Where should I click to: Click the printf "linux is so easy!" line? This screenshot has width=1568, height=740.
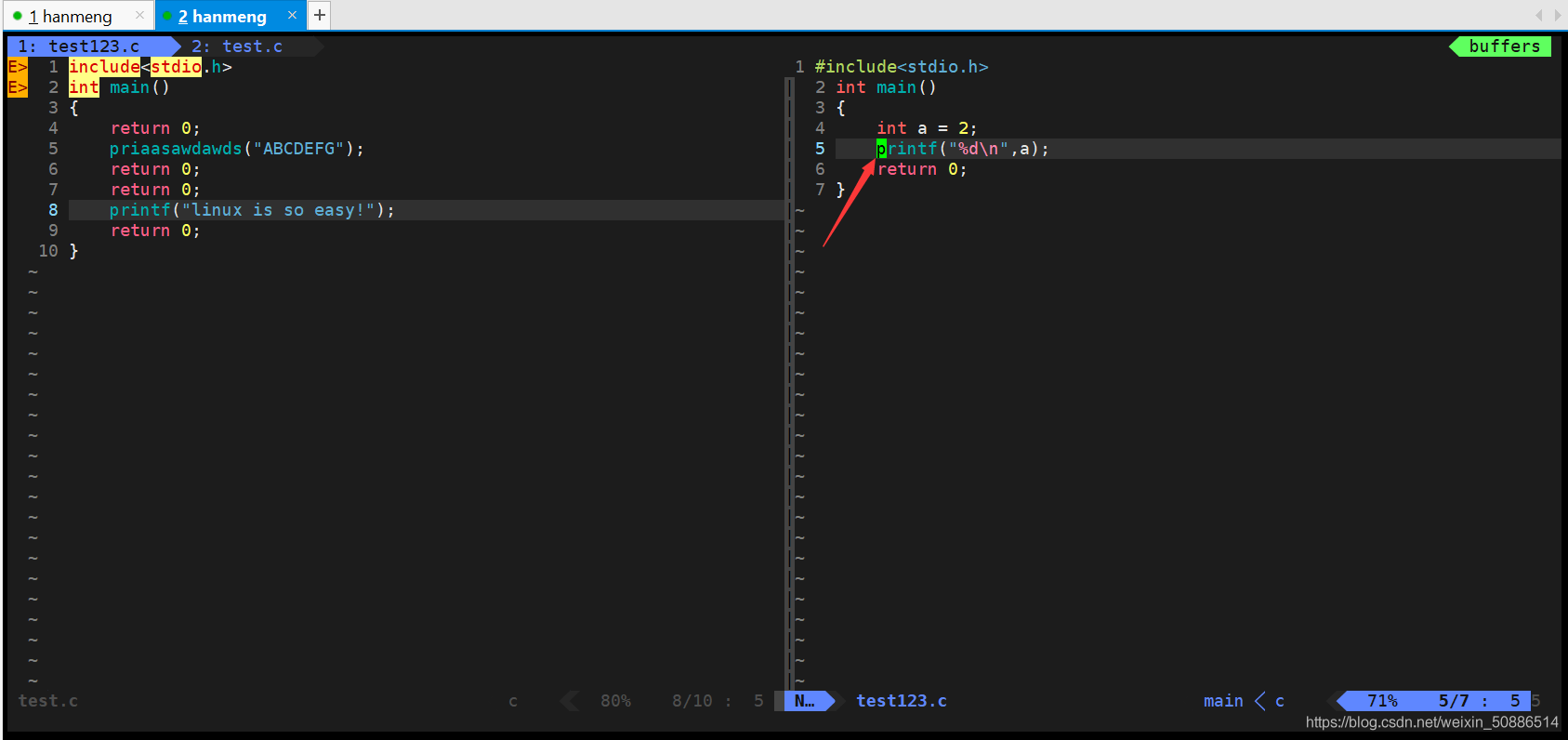(252, 210)
